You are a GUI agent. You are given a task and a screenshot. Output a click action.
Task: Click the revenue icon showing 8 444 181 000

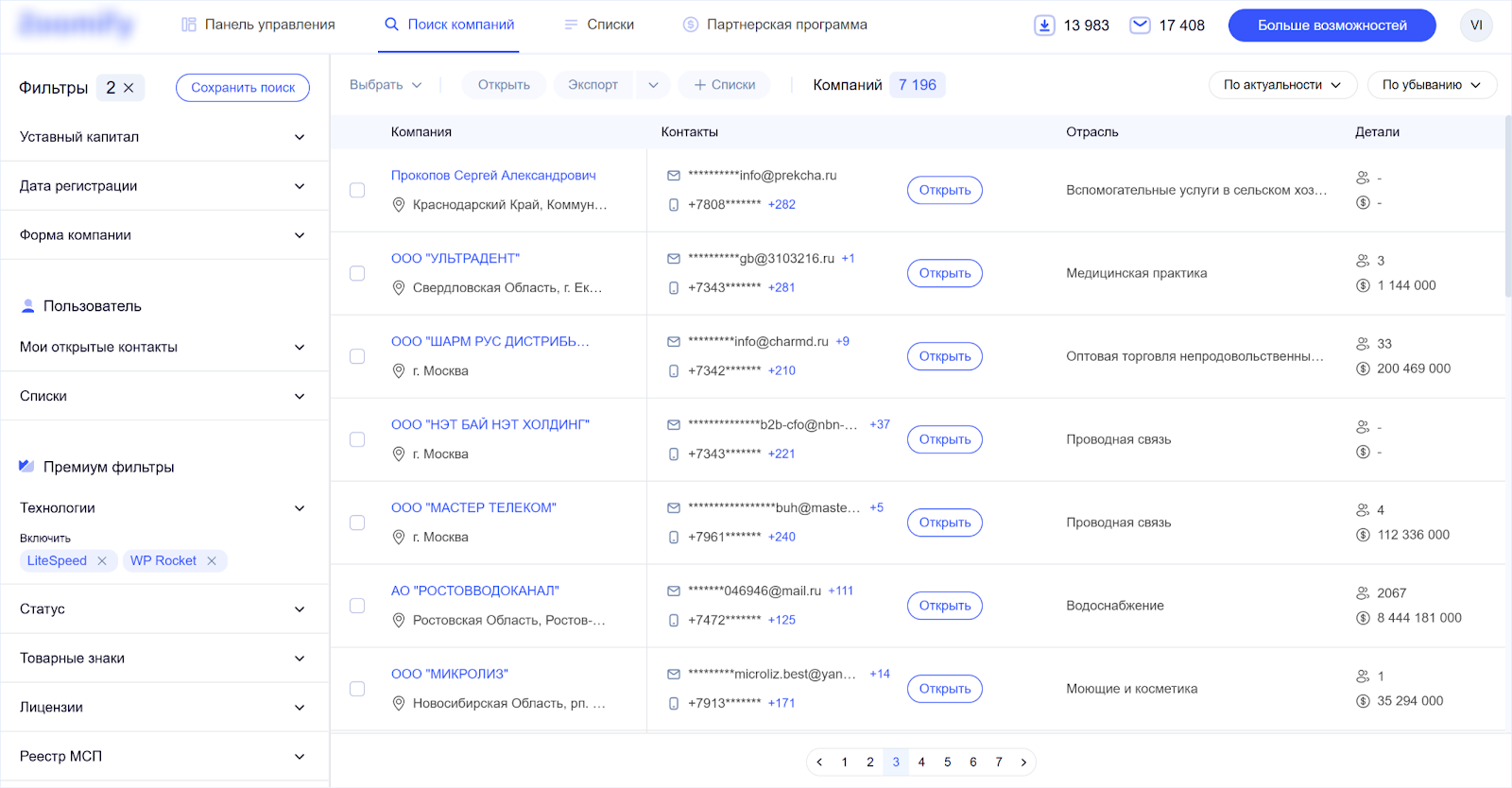[x=1363, y=618]
